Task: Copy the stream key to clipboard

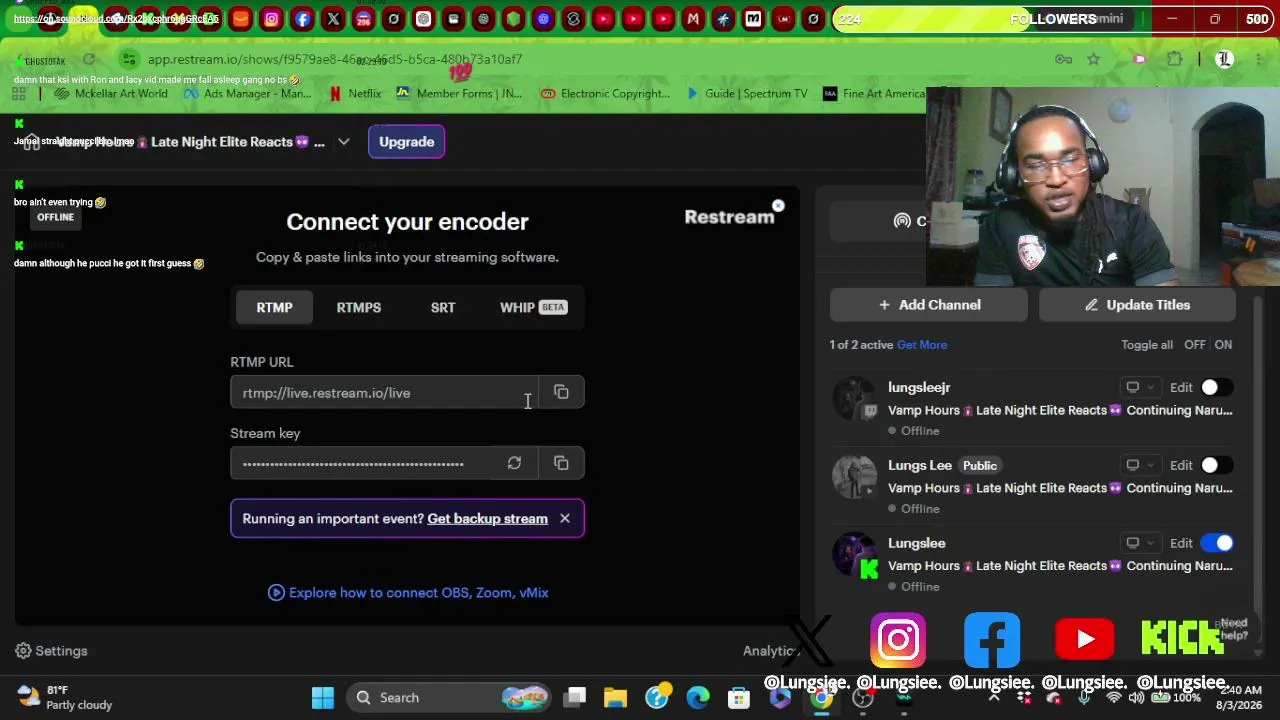Action: click(561, 463)
